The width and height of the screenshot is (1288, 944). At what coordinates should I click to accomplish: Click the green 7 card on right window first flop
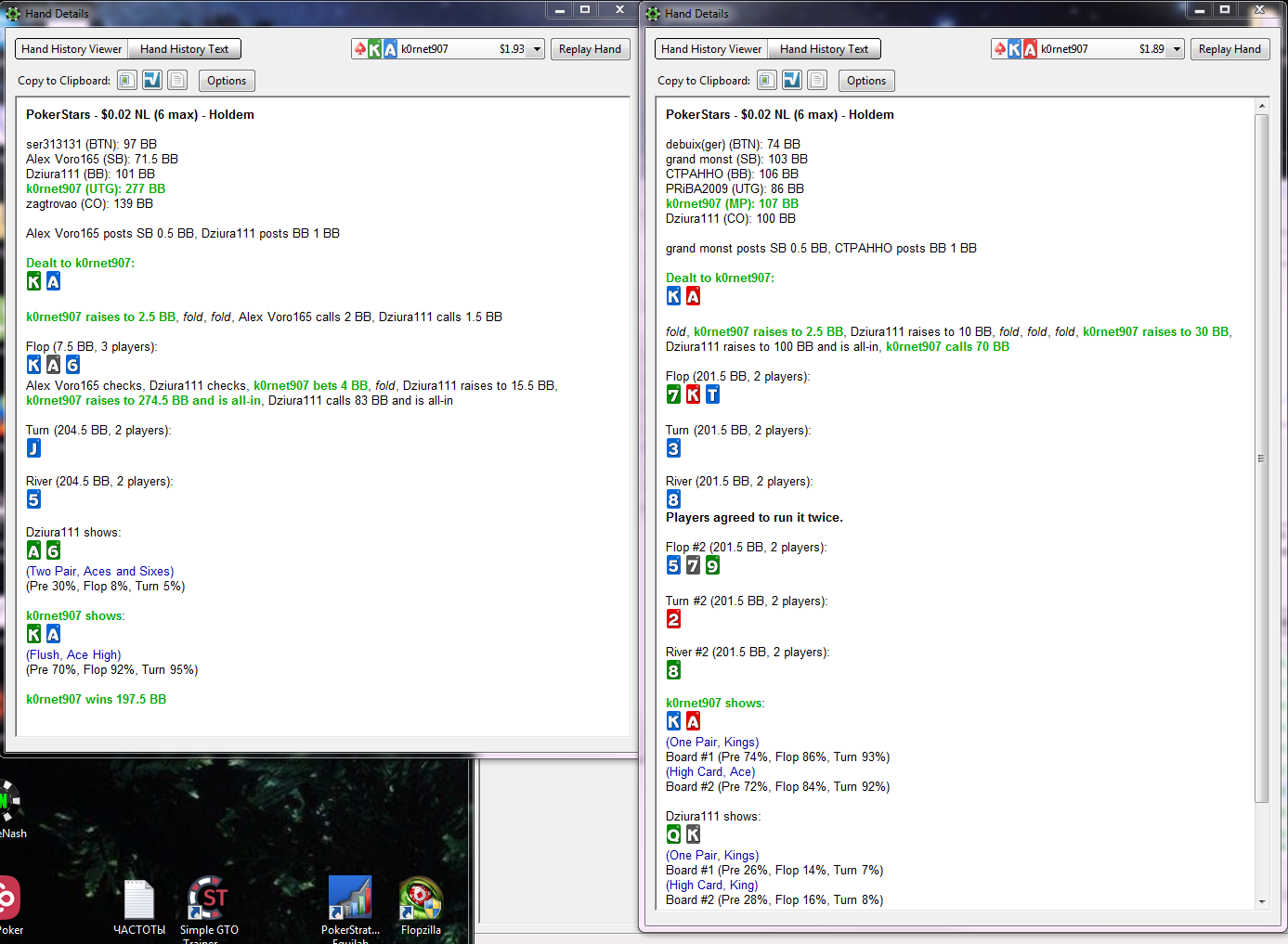pos(673,394)
